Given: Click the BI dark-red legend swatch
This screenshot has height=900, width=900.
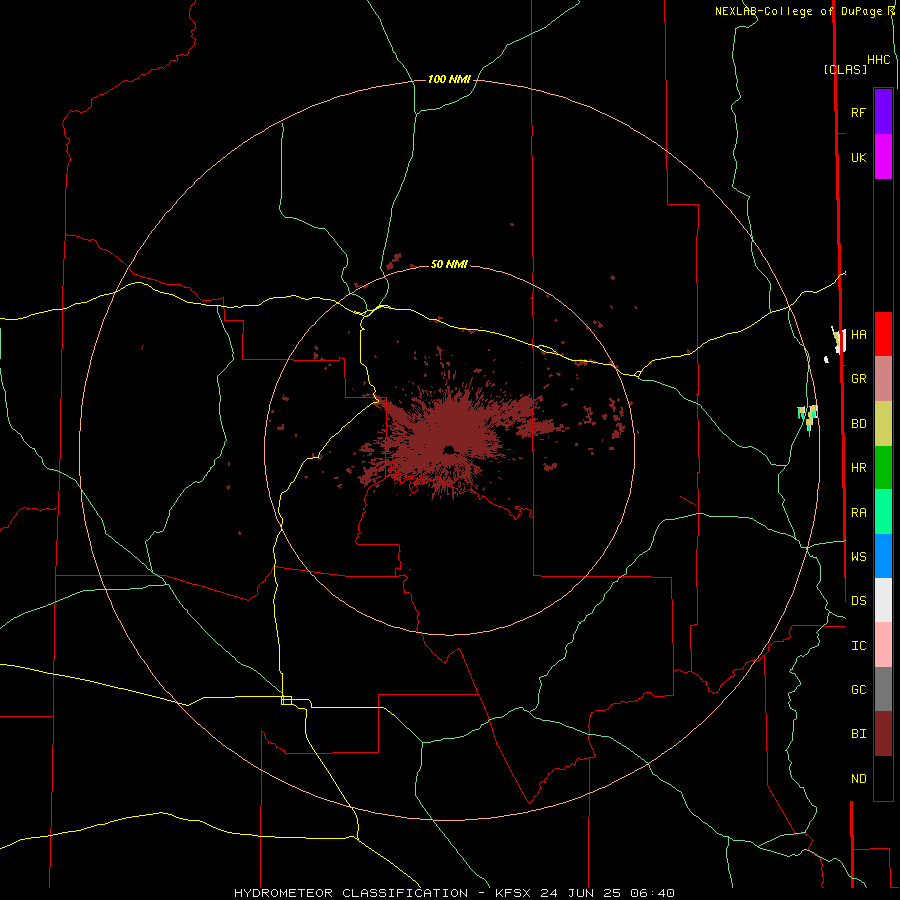Looking at the screenshot, I should [x=883, y=734].
